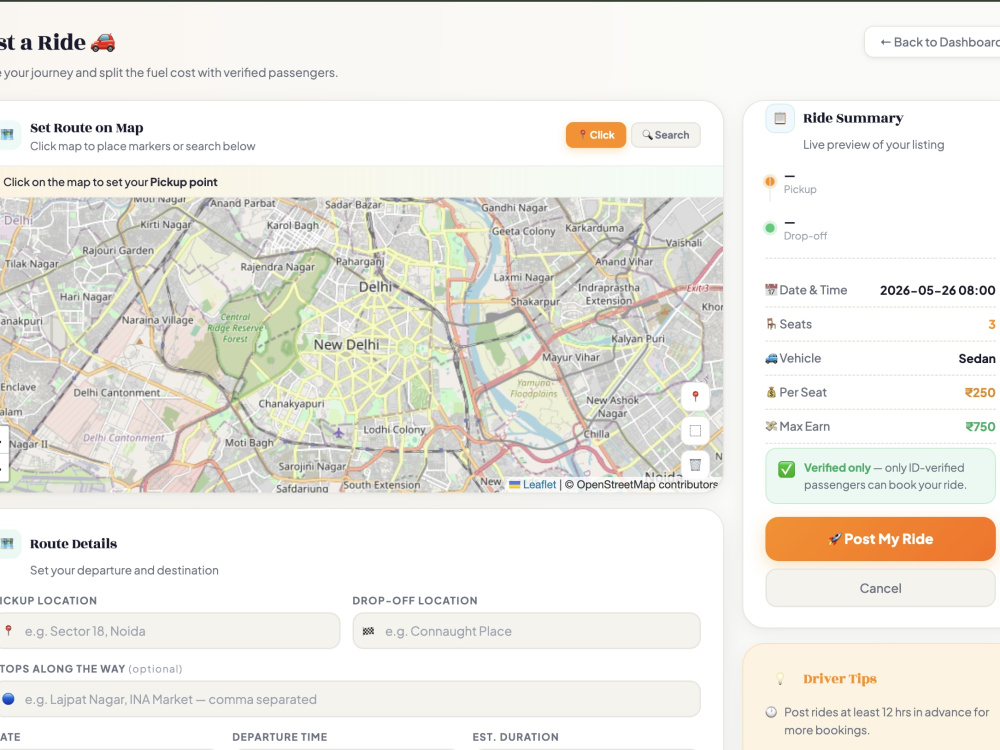
Task: Click the Max Earn money icon
Action: tap(771, 426)
